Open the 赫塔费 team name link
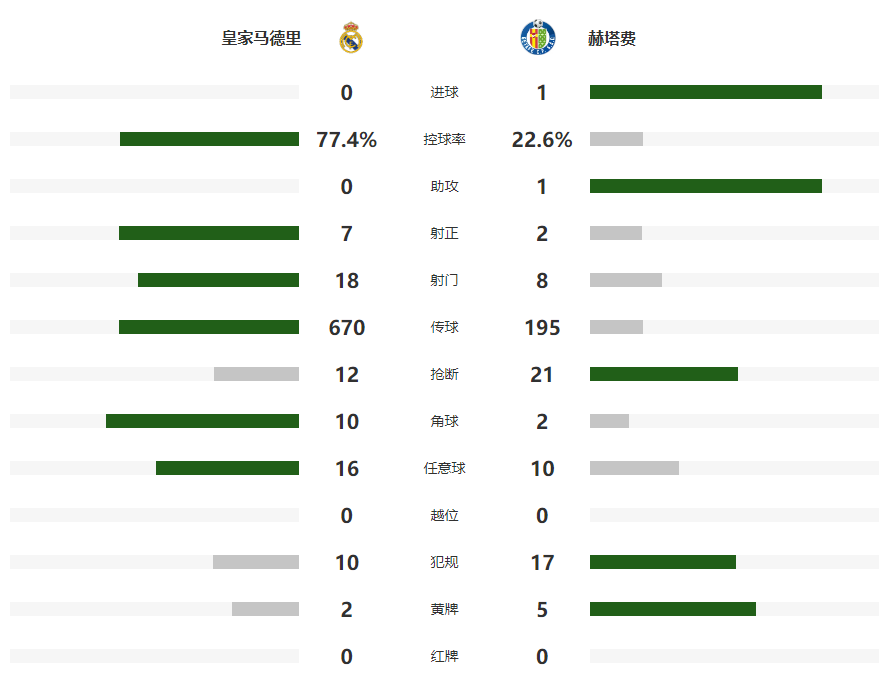This screenshot has width=888, height=678. 612,39
